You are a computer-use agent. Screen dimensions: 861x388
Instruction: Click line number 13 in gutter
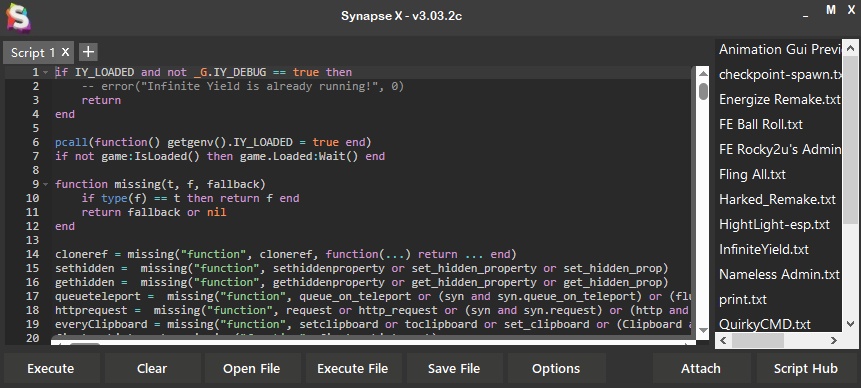tap(33, 240)
